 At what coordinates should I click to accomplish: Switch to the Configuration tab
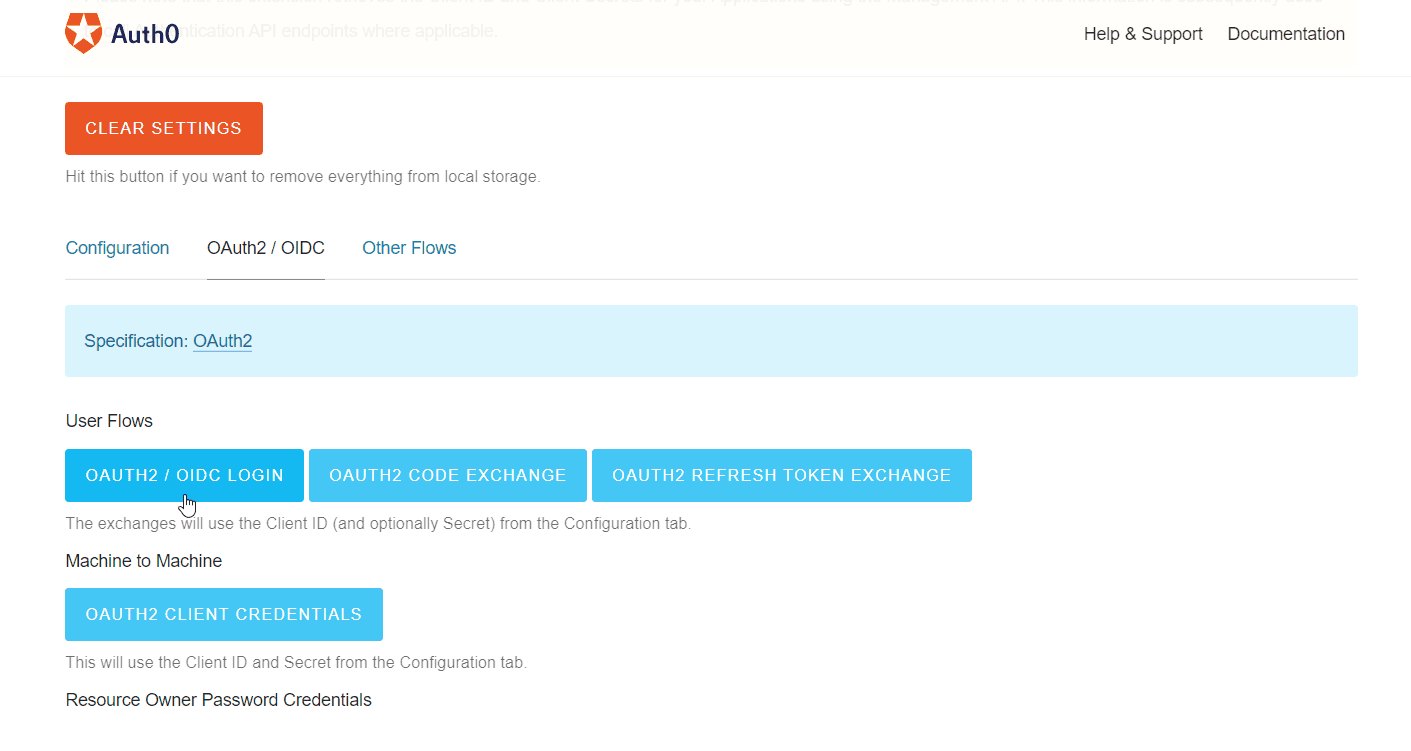117,248
